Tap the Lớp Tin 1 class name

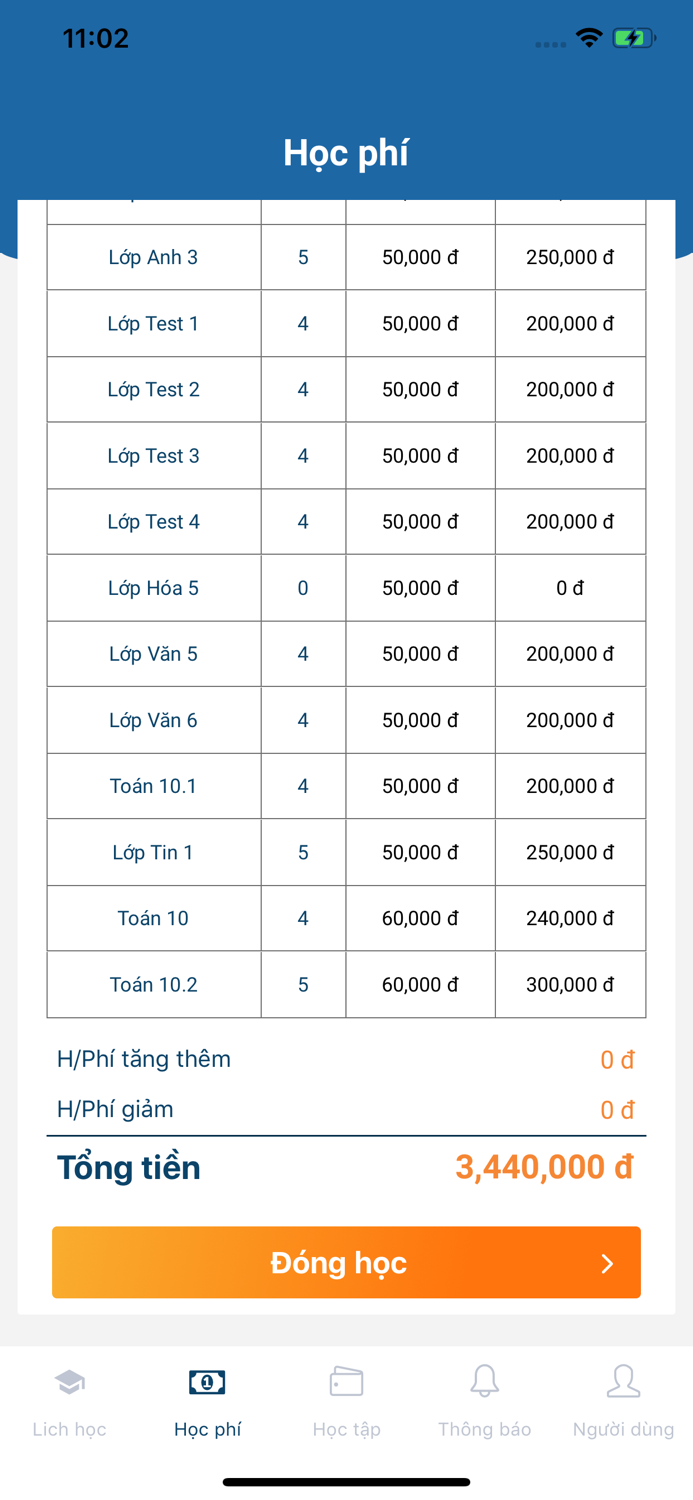click(x=153, y=852)
